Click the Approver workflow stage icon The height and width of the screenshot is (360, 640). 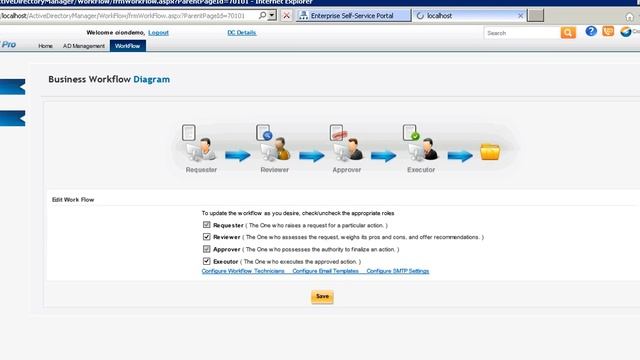346,143
